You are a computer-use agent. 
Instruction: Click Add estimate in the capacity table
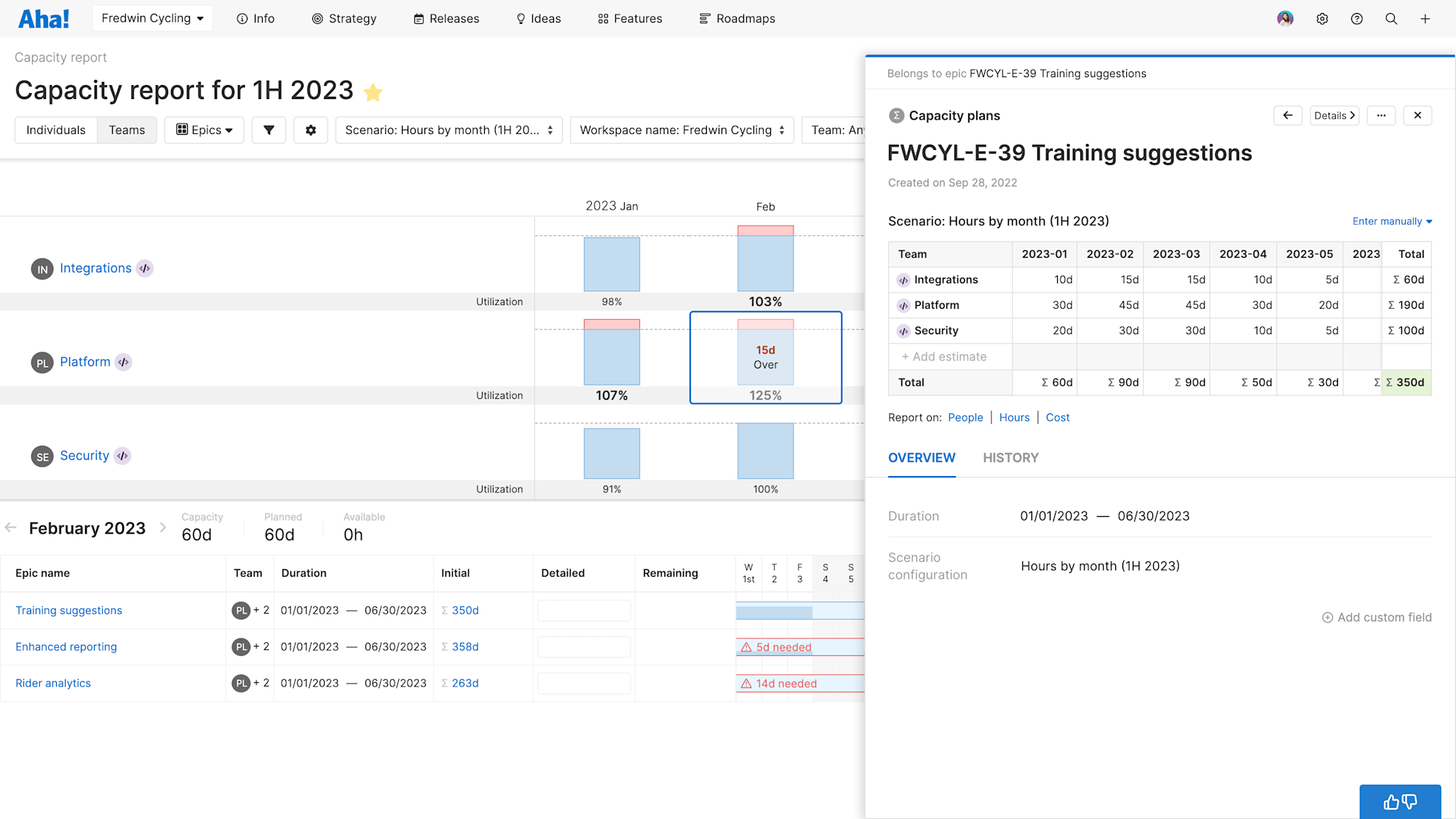[944, 356]
